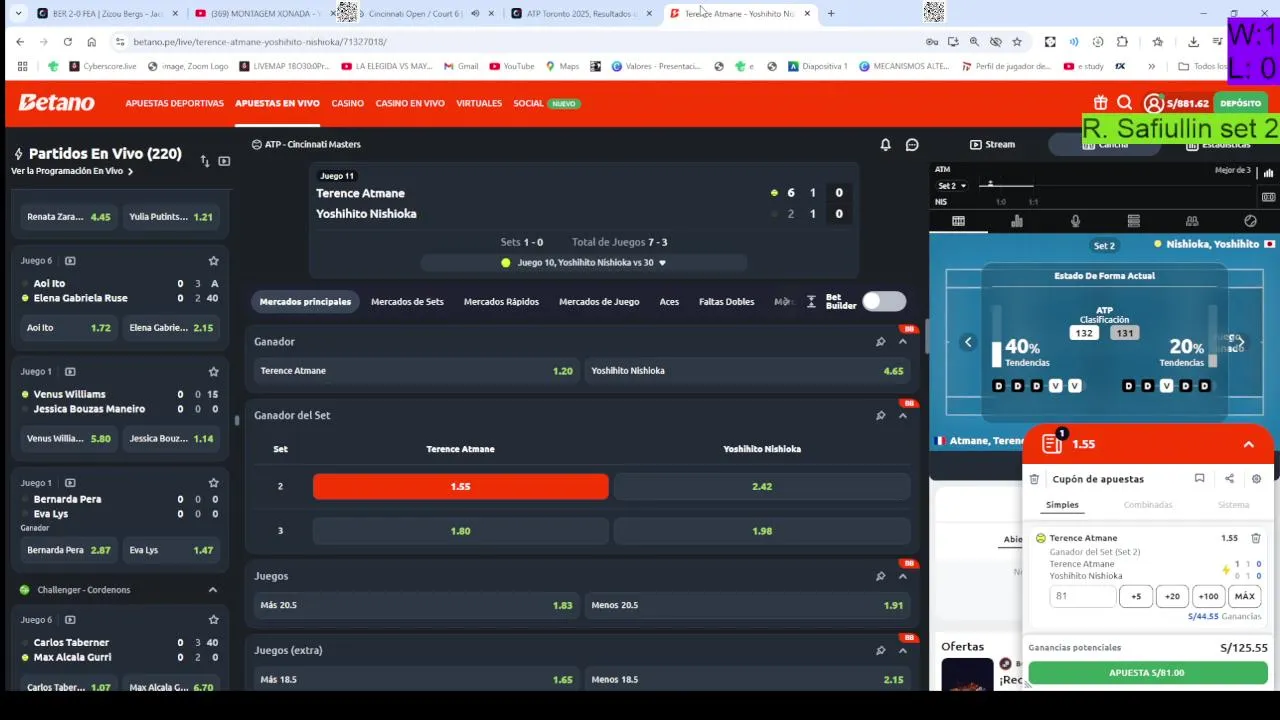Show next tracker slide with the right arrow
Viewport: 1280px width, 720px height.
tap(1240, 343)
